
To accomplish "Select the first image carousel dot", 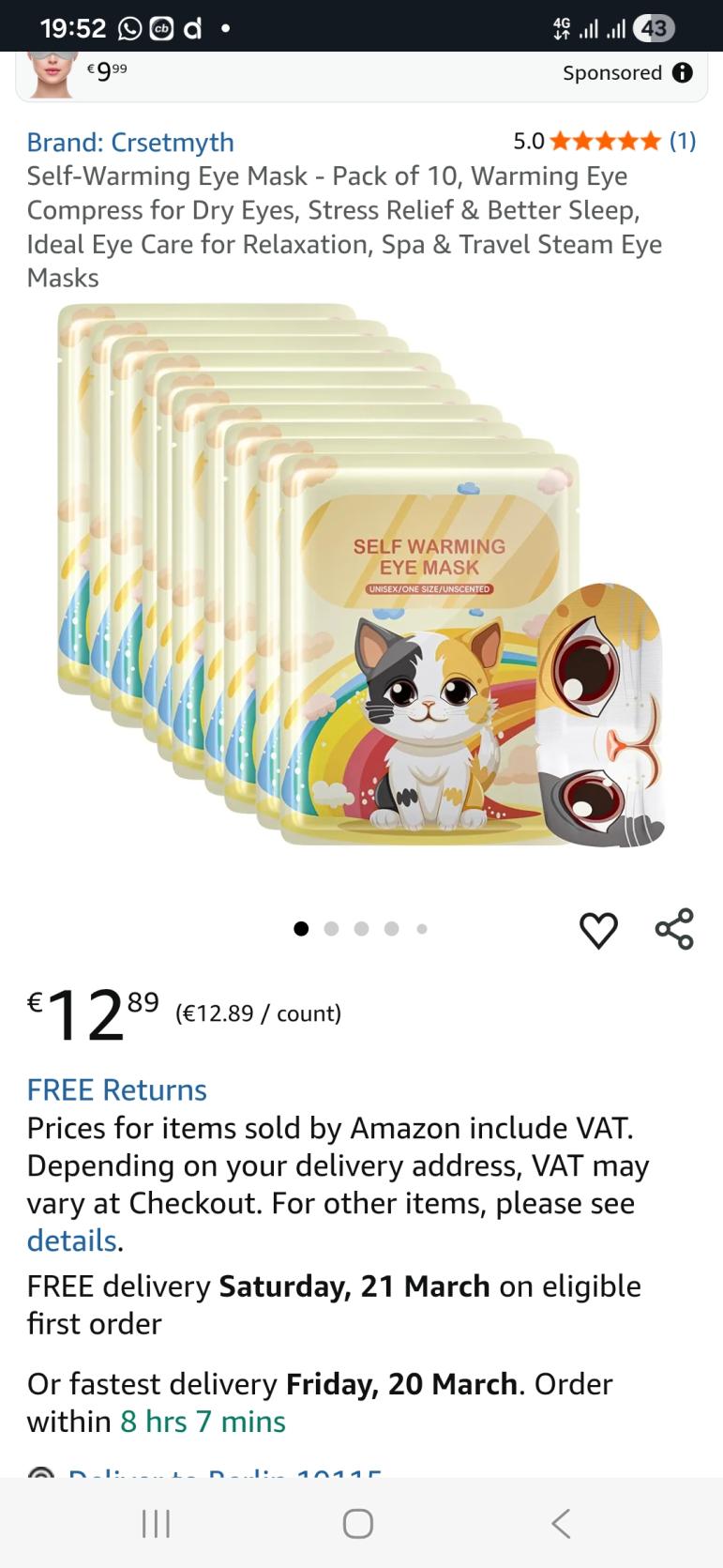I will (301, 929).
